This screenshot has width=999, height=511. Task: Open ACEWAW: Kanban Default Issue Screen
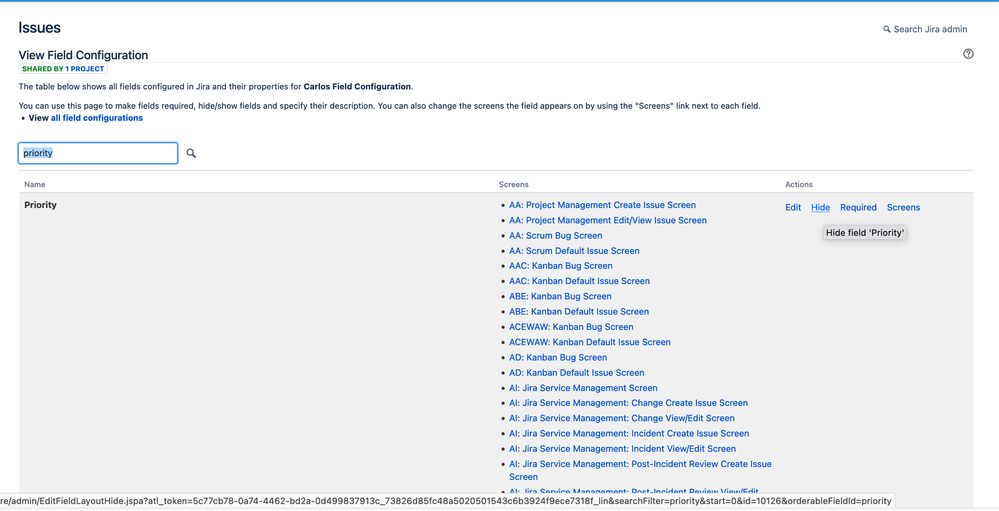(x=589, y=342)
